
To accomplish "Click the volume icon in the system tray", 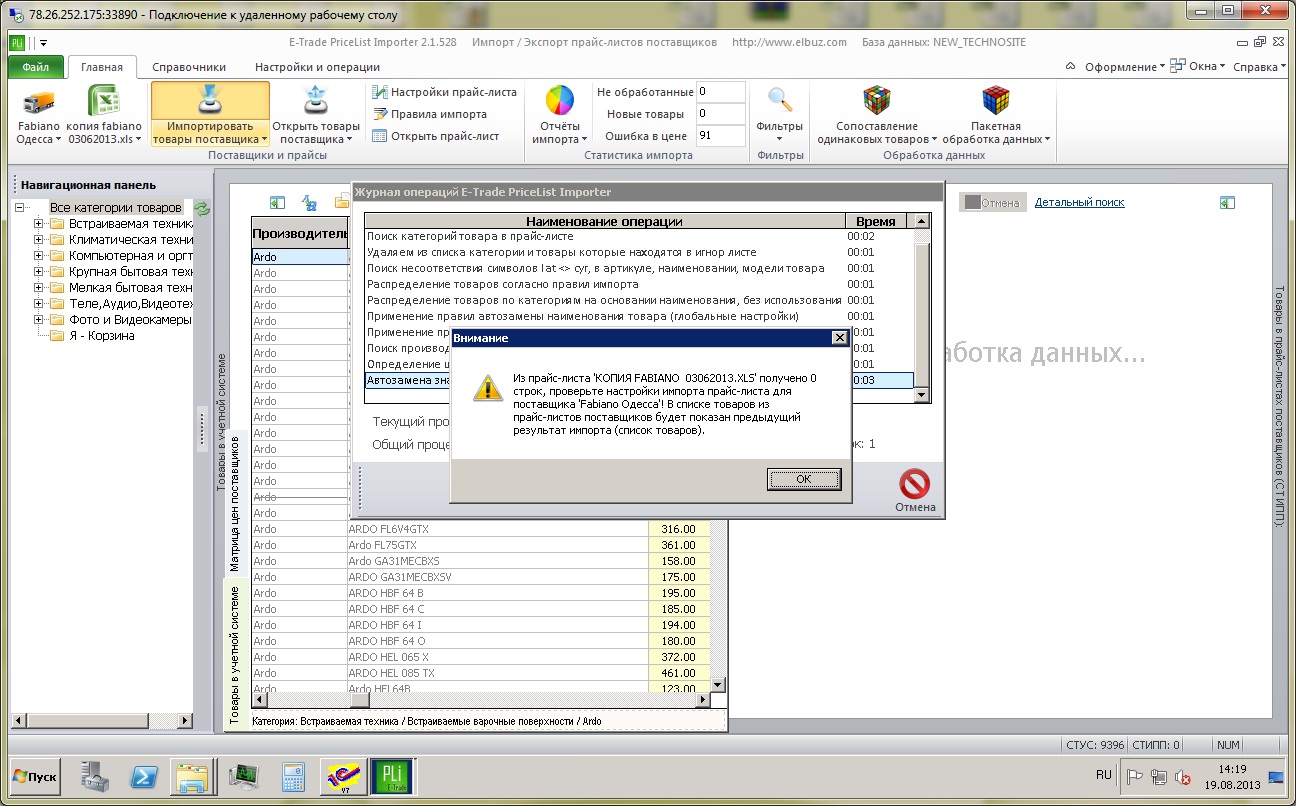I will [1183, 776].
